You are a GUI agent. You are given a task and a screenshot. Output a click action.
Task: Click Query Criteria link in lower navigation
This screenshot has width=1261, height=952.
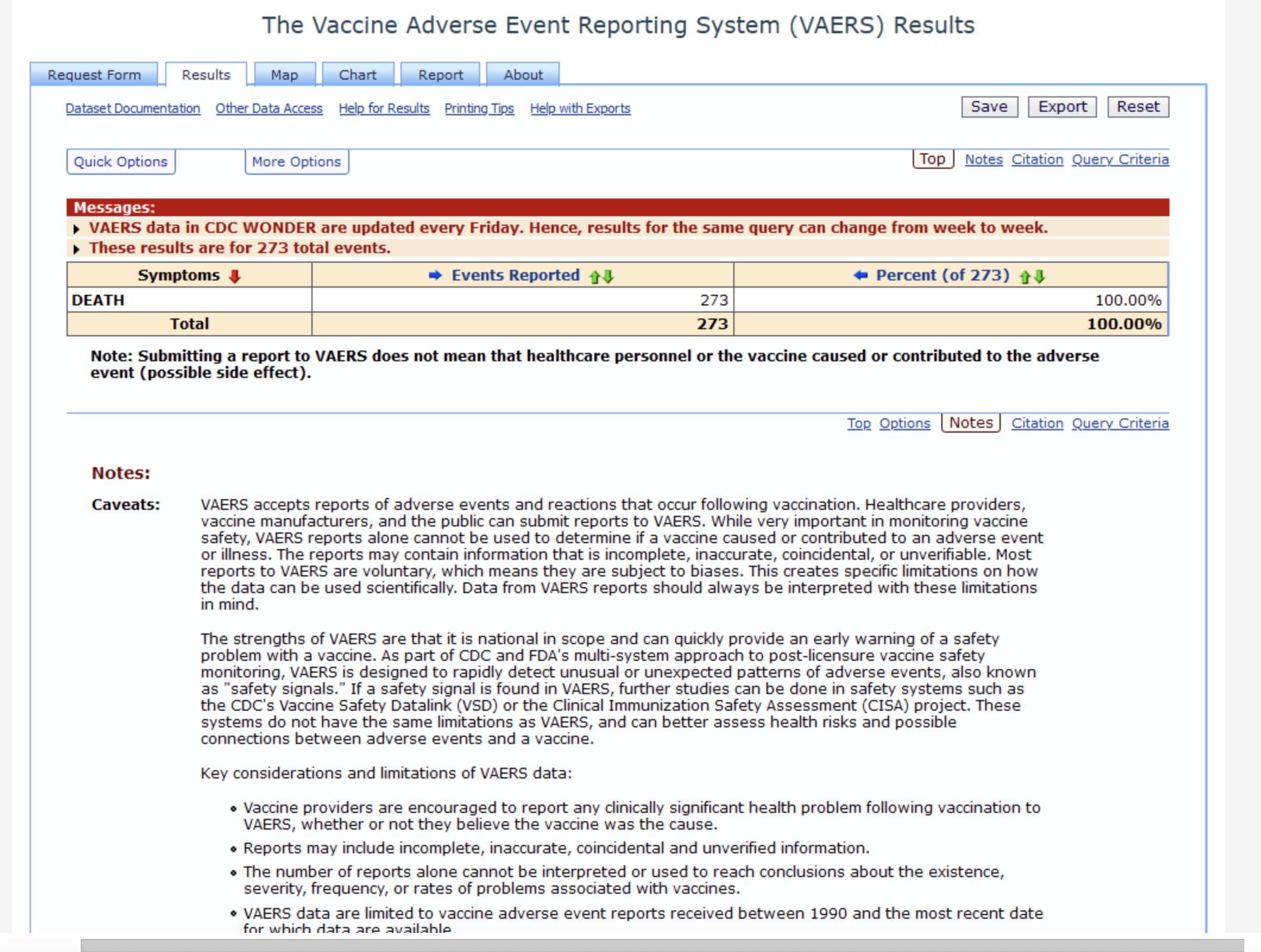[x=1120, y=424]
